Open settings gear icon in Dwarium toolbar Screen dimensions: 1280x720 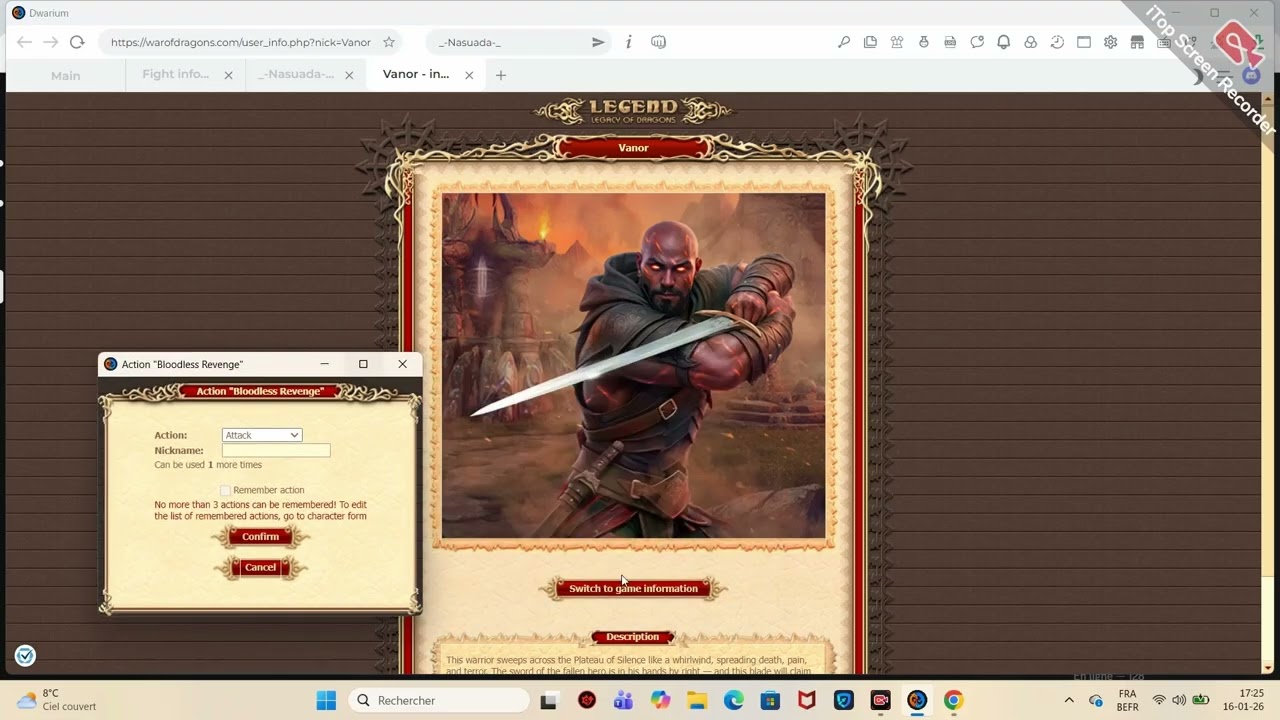[1110, 42]
